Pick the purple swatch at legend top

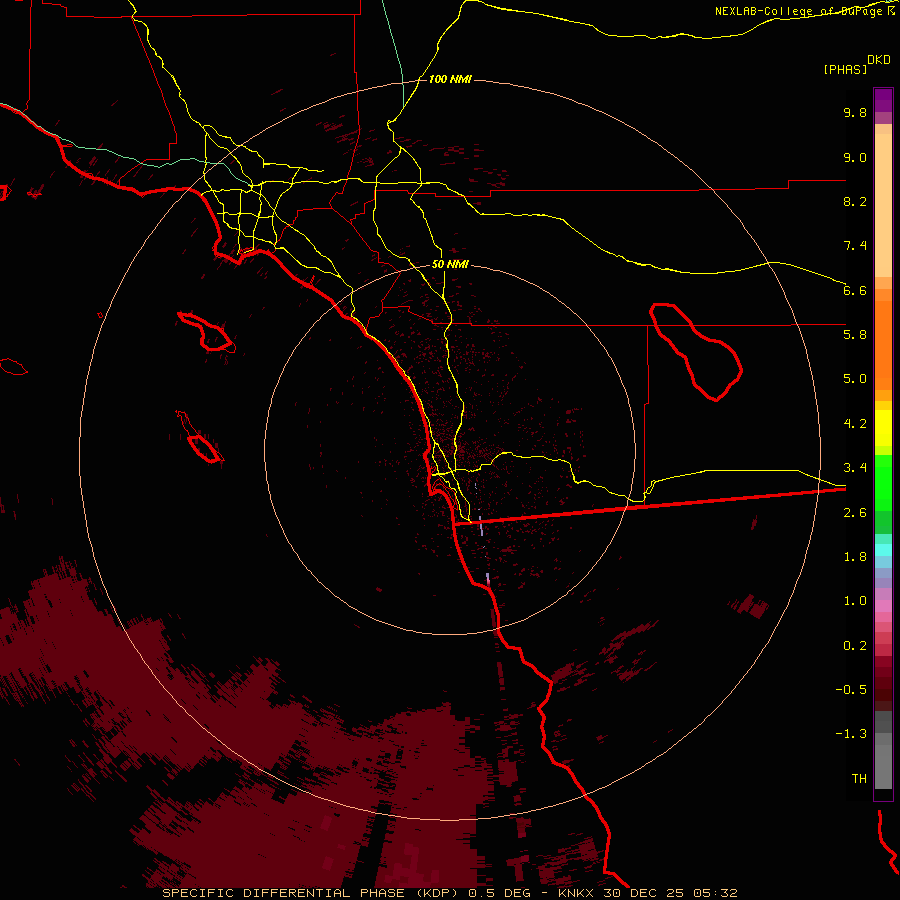coord(883,100)
